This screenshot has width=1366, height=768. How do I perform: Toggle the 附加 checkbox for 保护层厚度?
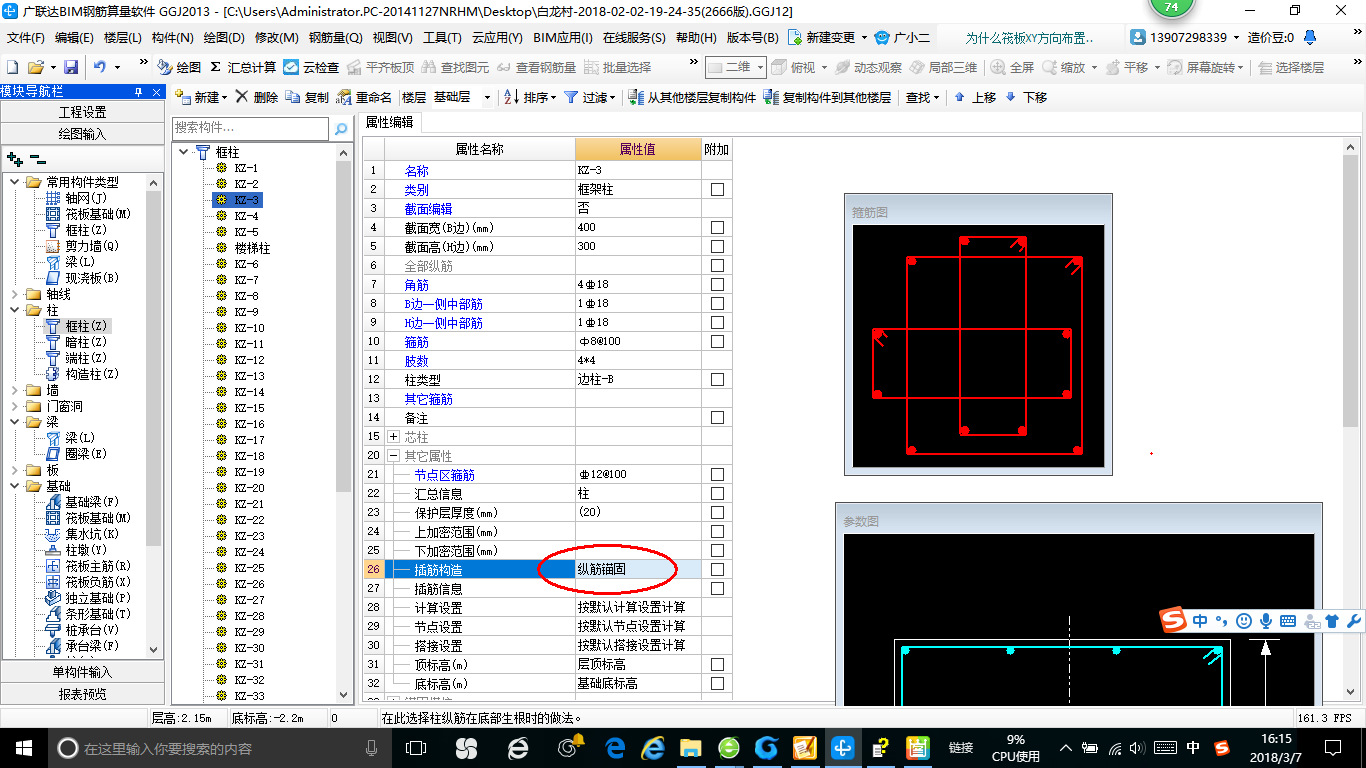click(x=717, y=513)
